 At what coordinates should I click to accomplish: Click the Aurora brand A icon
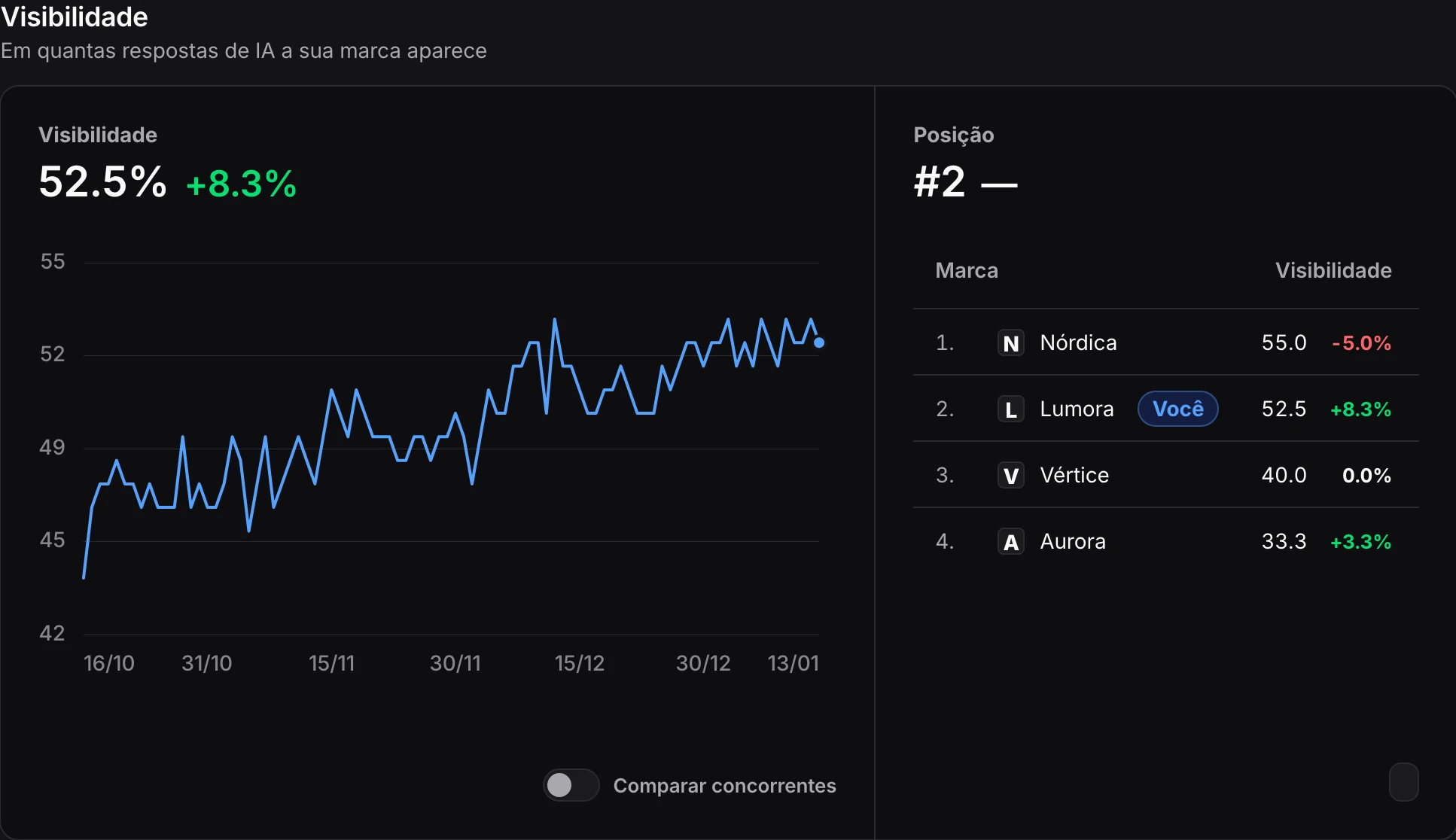click(x=1010, y=542)
